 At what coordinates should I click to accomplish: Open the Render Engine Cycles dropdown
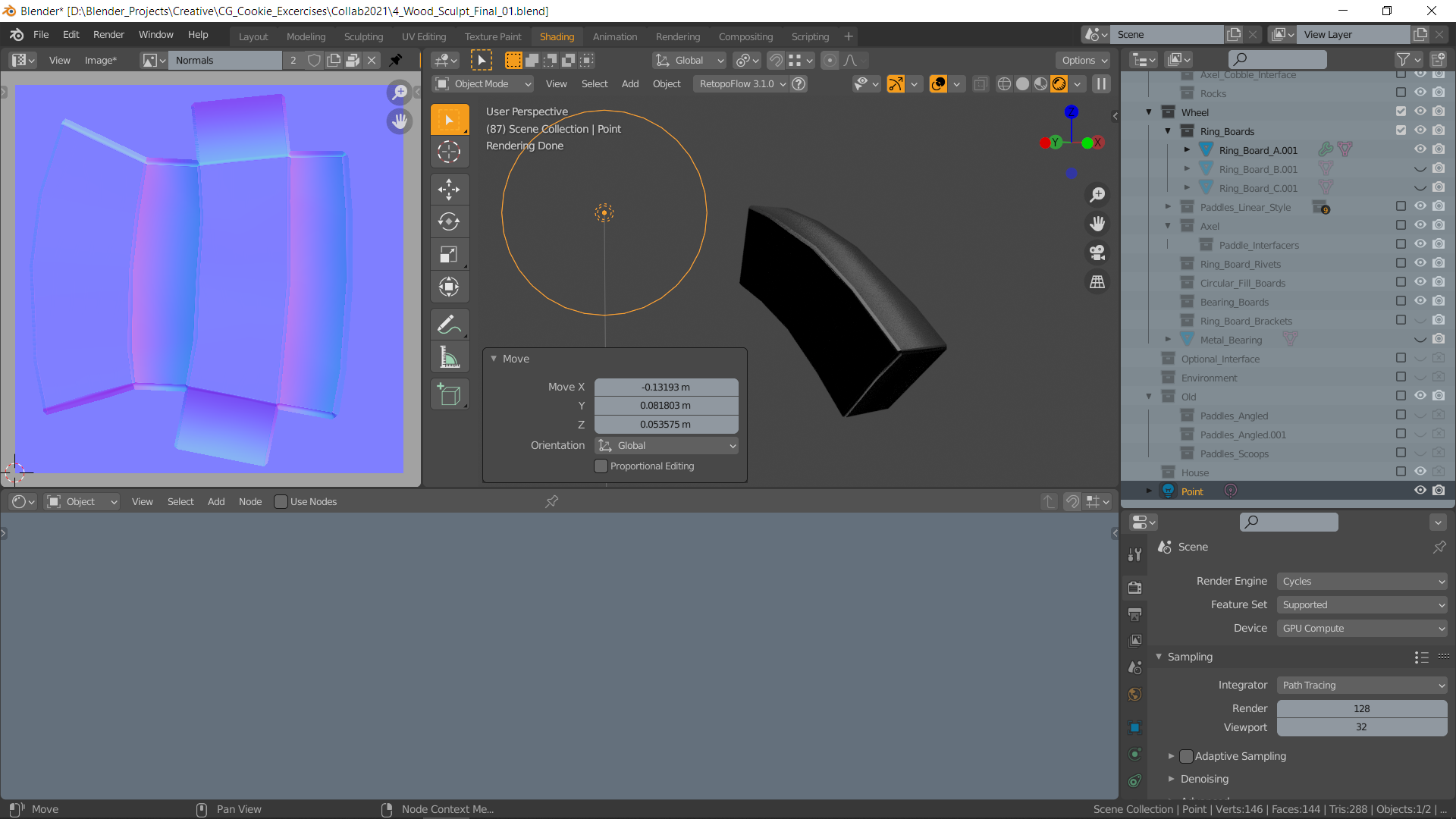(x=1362, y=582)
